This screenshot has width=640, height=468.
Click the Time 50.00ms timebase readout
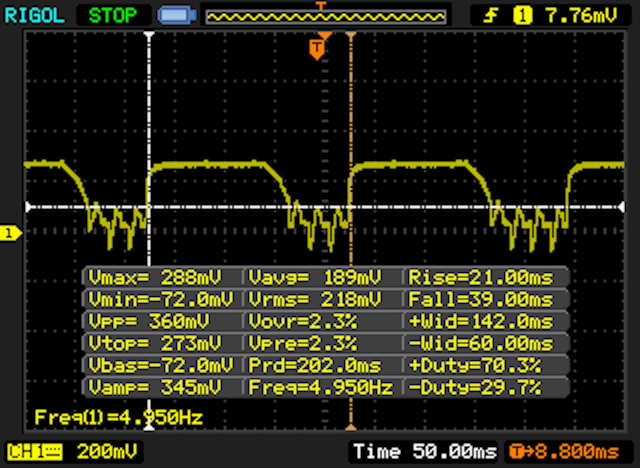425,452
